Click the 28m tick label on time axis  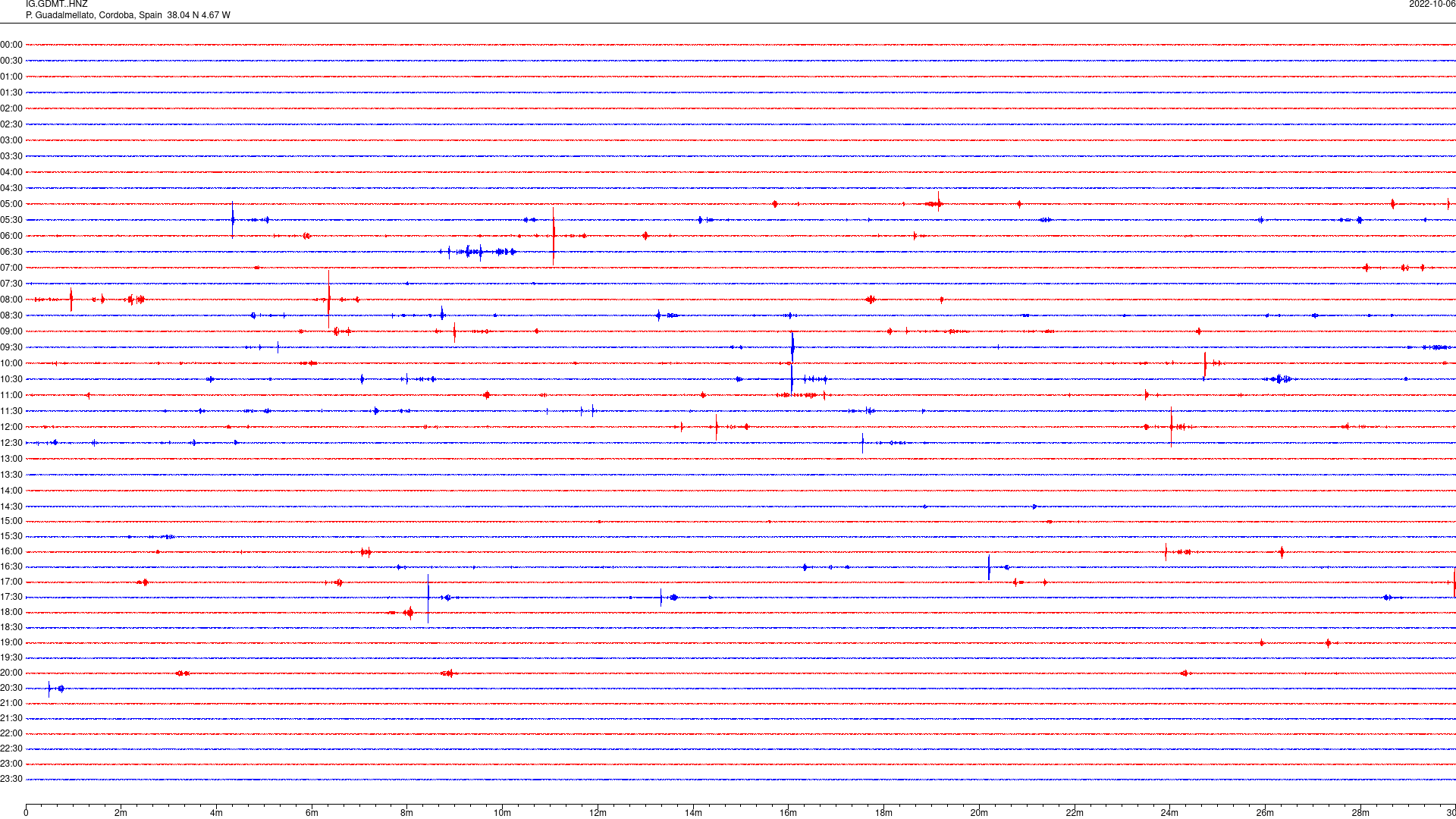point(1360,813)
